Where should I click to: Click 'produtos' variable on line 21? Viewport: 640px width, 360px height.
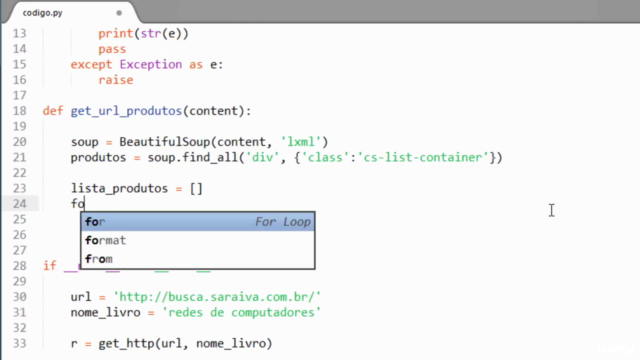pos(98,158)
